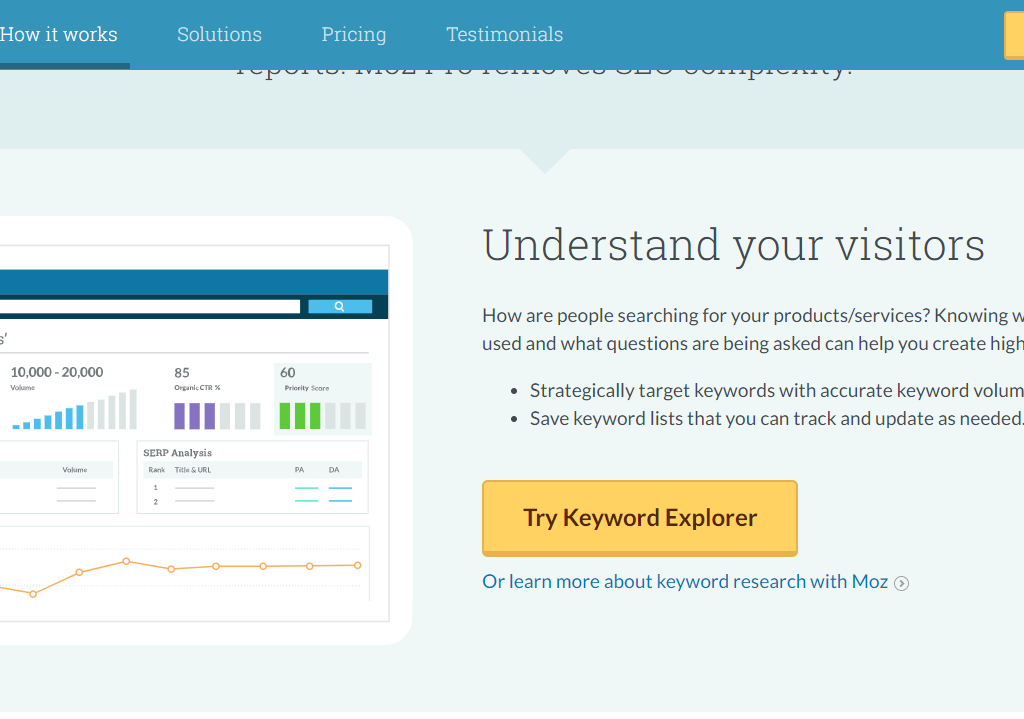Screen dimensions: 1024x719
Task: Click the purple Organic CTR bars
Action: pyautogui.click(x=217, y=416)
